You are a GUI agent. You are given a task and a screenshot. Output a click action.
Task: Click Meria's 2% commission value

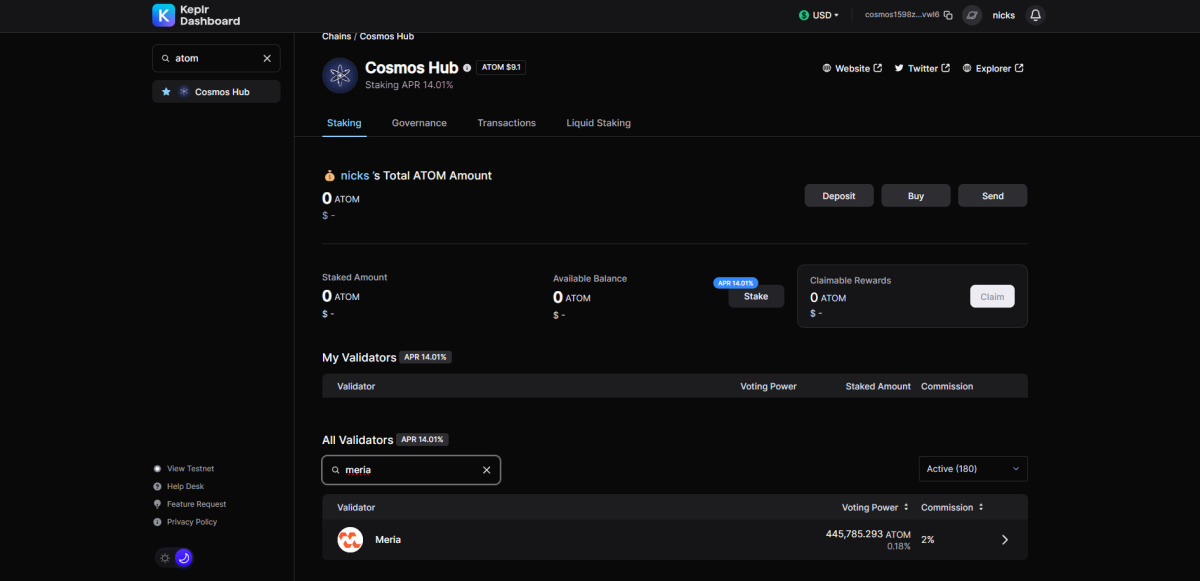point(928,540)
